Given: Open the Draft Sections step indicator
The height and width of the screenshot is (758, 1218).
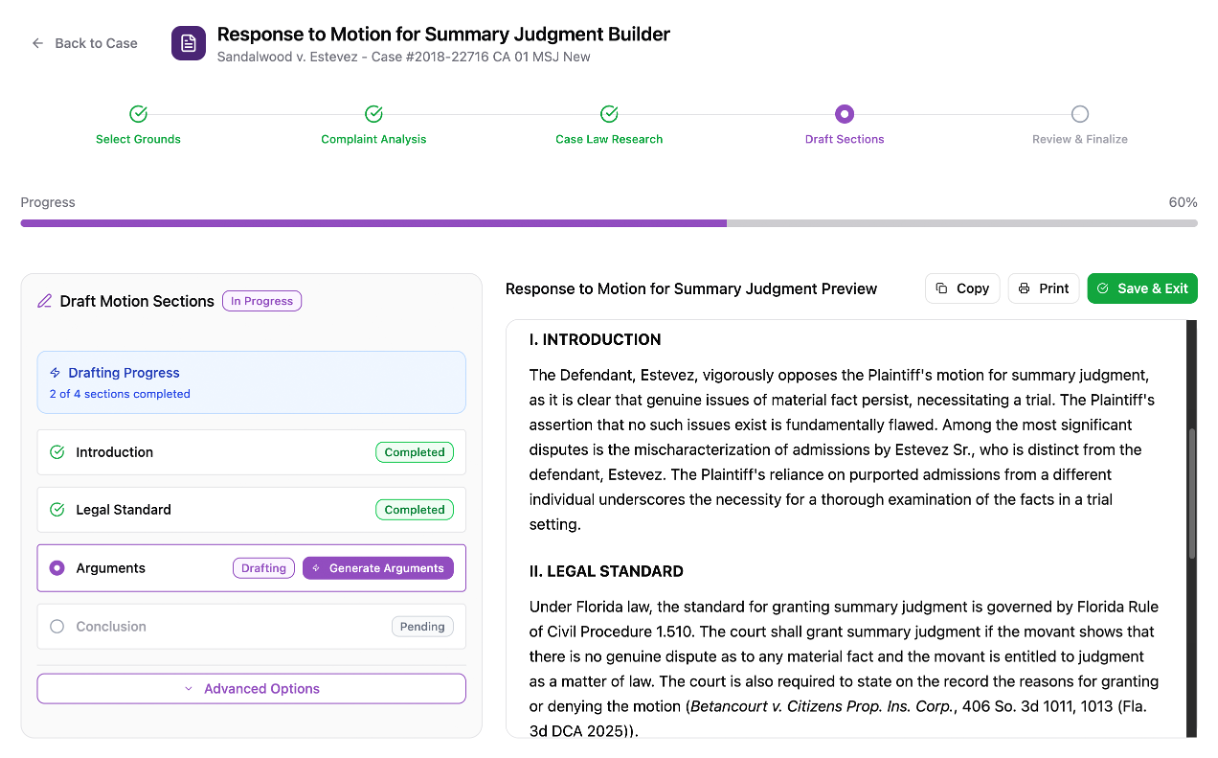Looking at the screenshot, I should (x=845, y=114).
